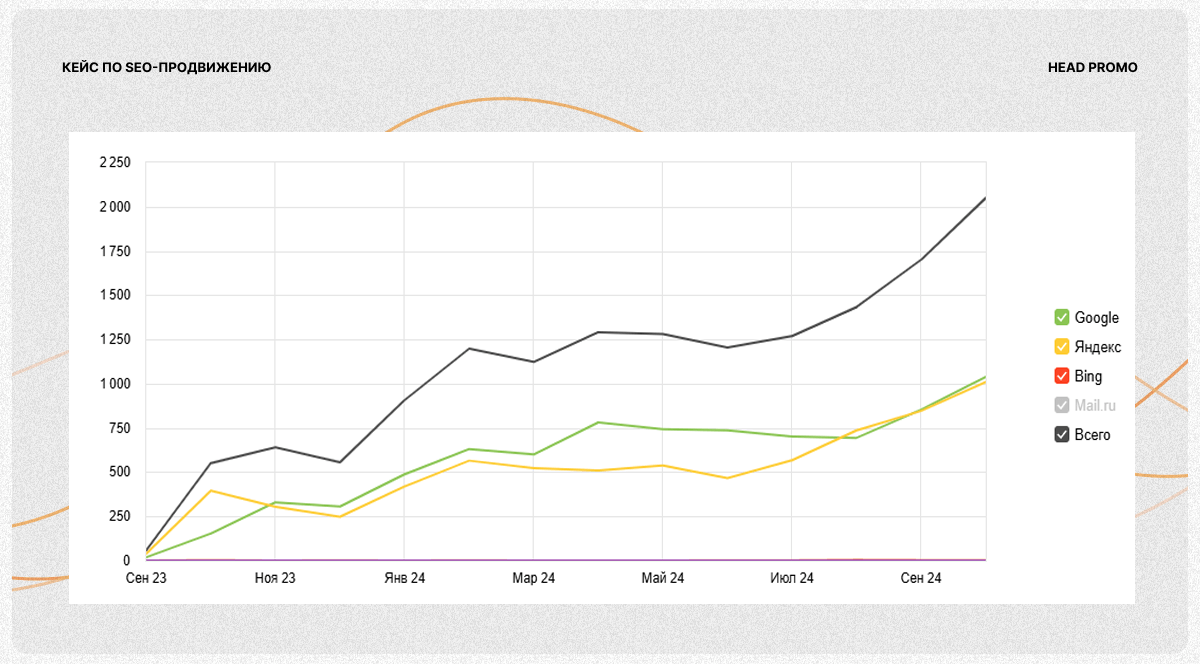Disable the Bing series checkbox
Viewport: 1200px width, 664px height.
1062,377
